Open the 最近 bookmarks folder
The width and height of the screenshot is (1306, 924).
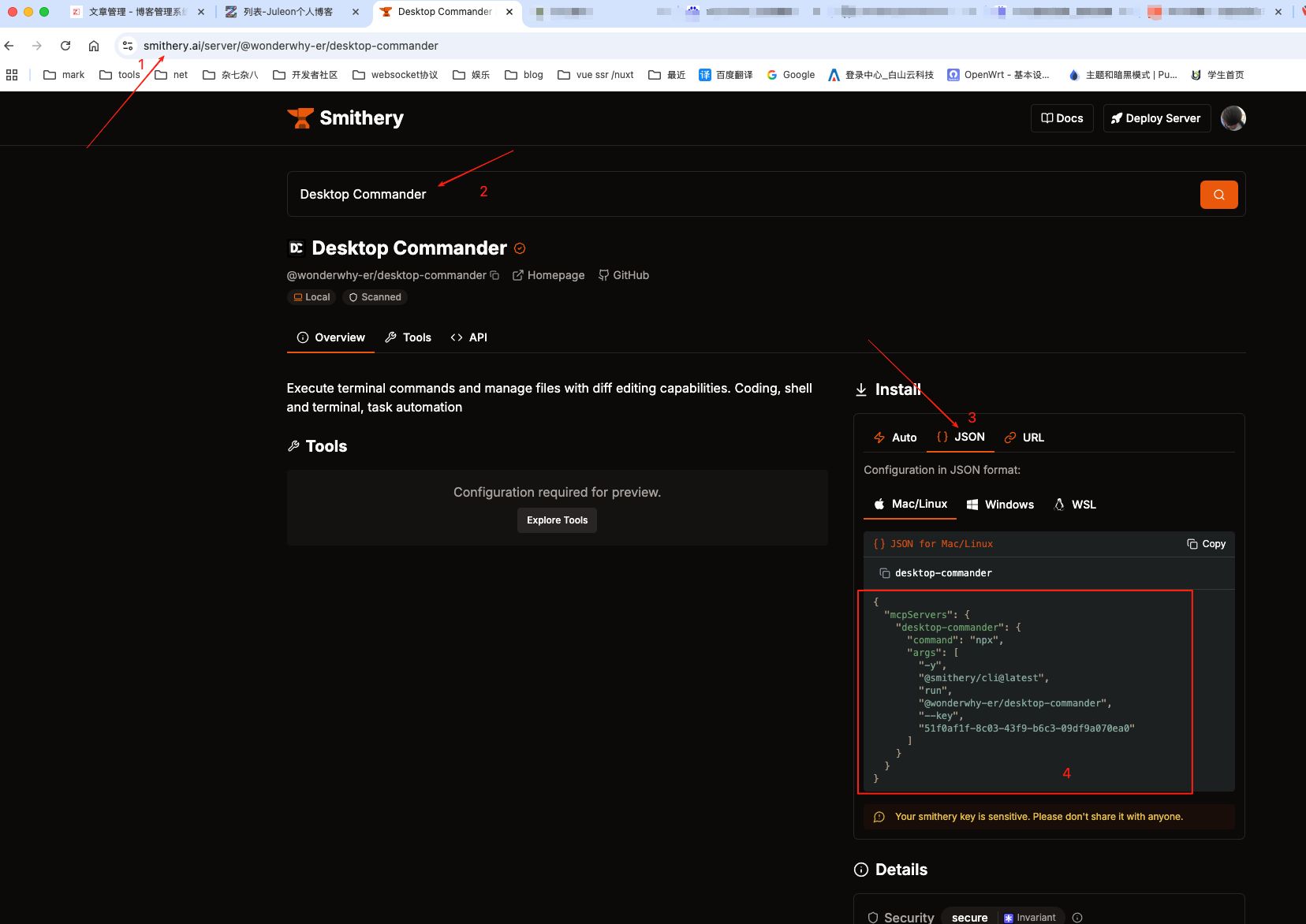coord(667,75)
